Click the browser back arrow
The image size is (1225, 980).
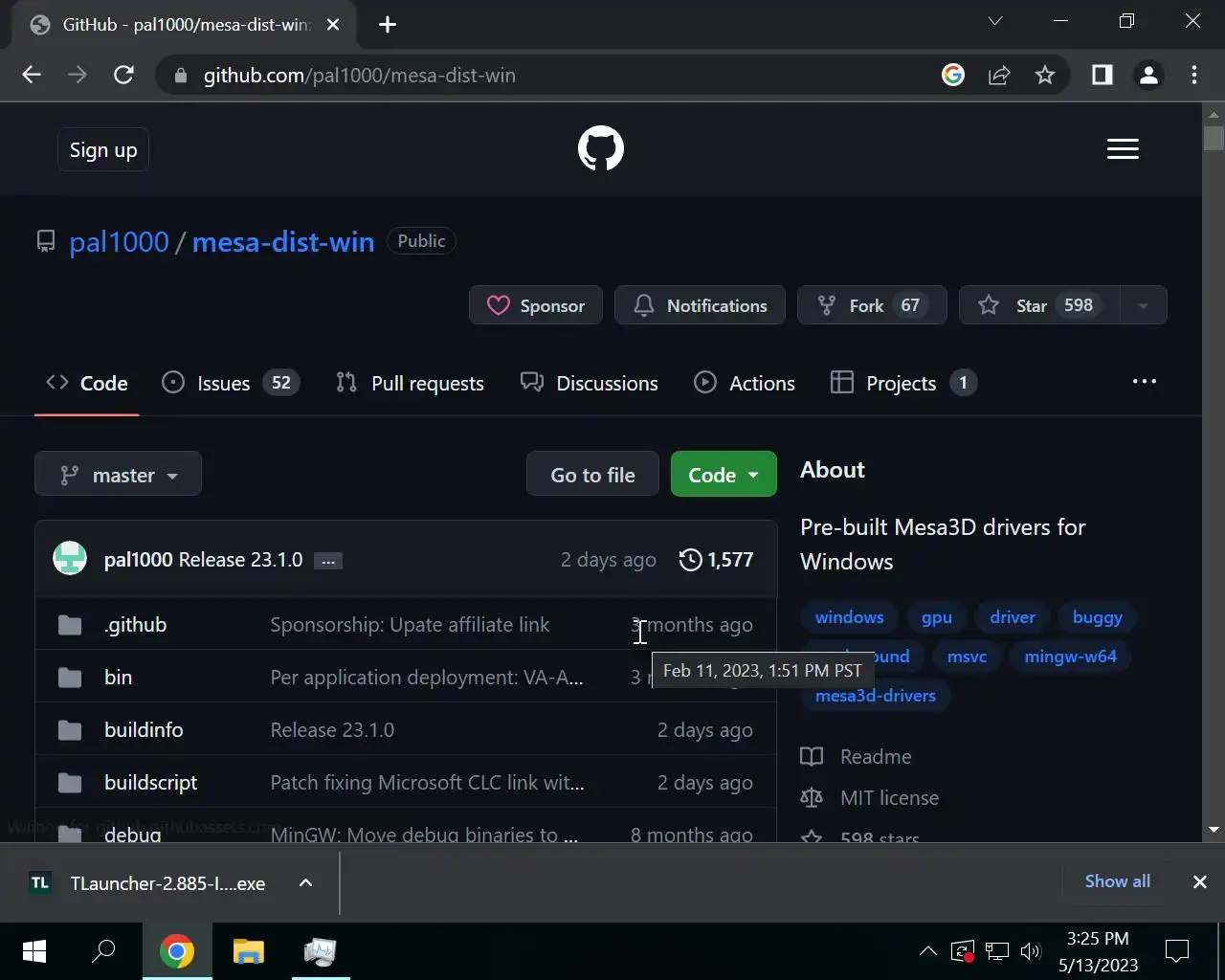click(x=32, y=75)
